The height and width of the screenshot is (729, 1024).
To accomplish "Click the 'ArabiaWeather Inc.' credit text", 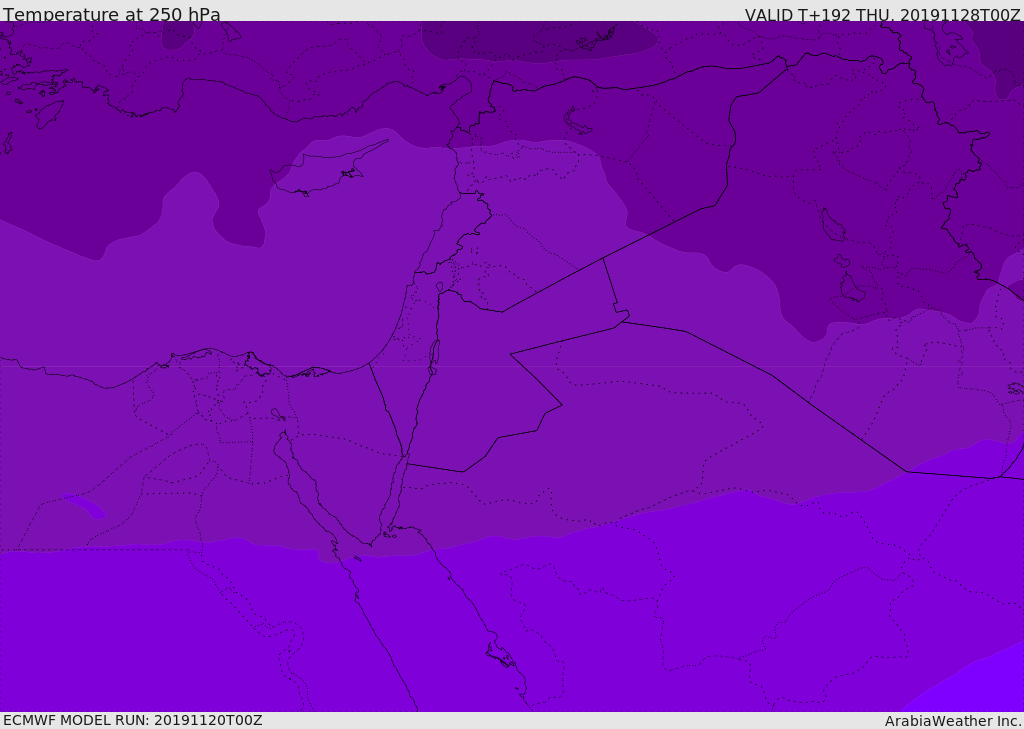I will pos(952,721).
